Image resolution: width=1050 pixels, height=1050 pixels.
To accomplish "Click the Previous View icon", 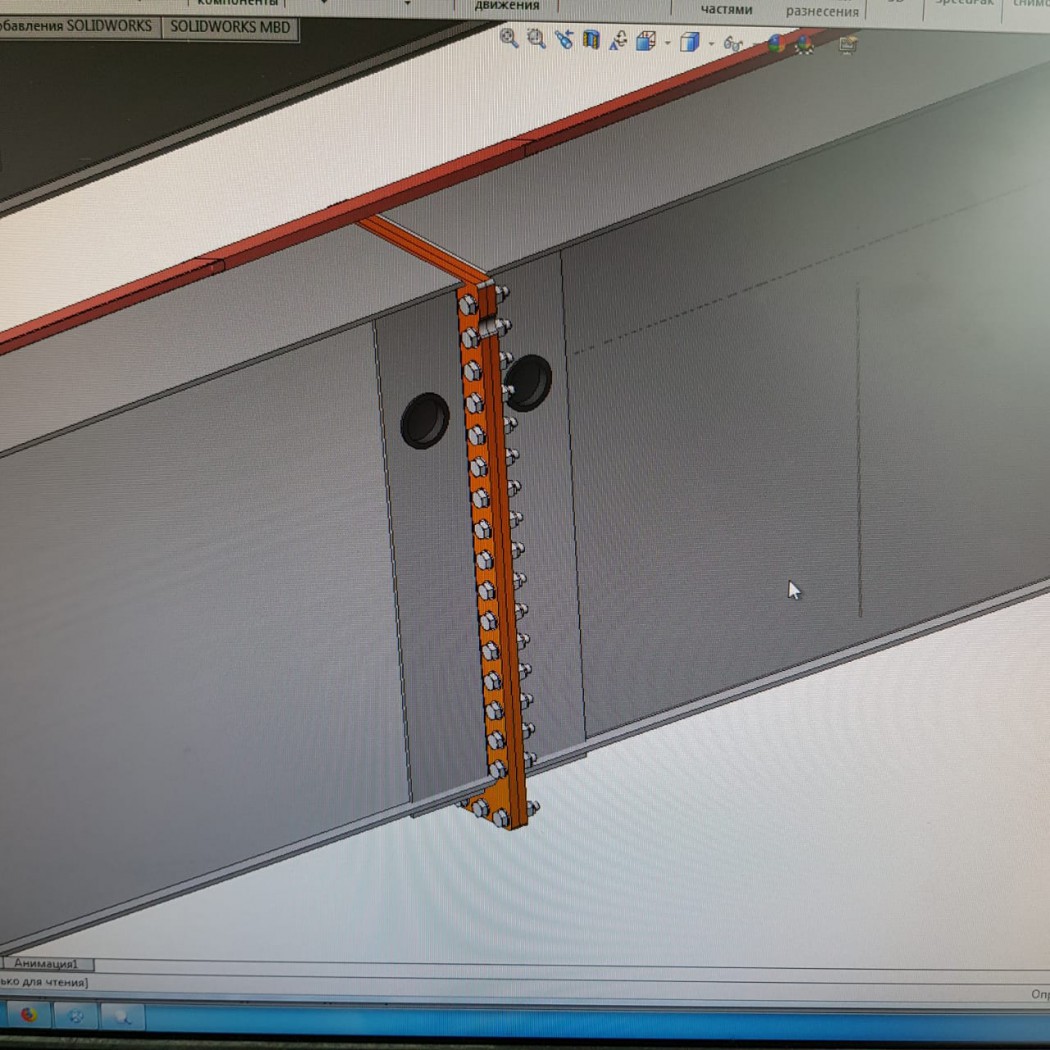I will coord(564,40).
